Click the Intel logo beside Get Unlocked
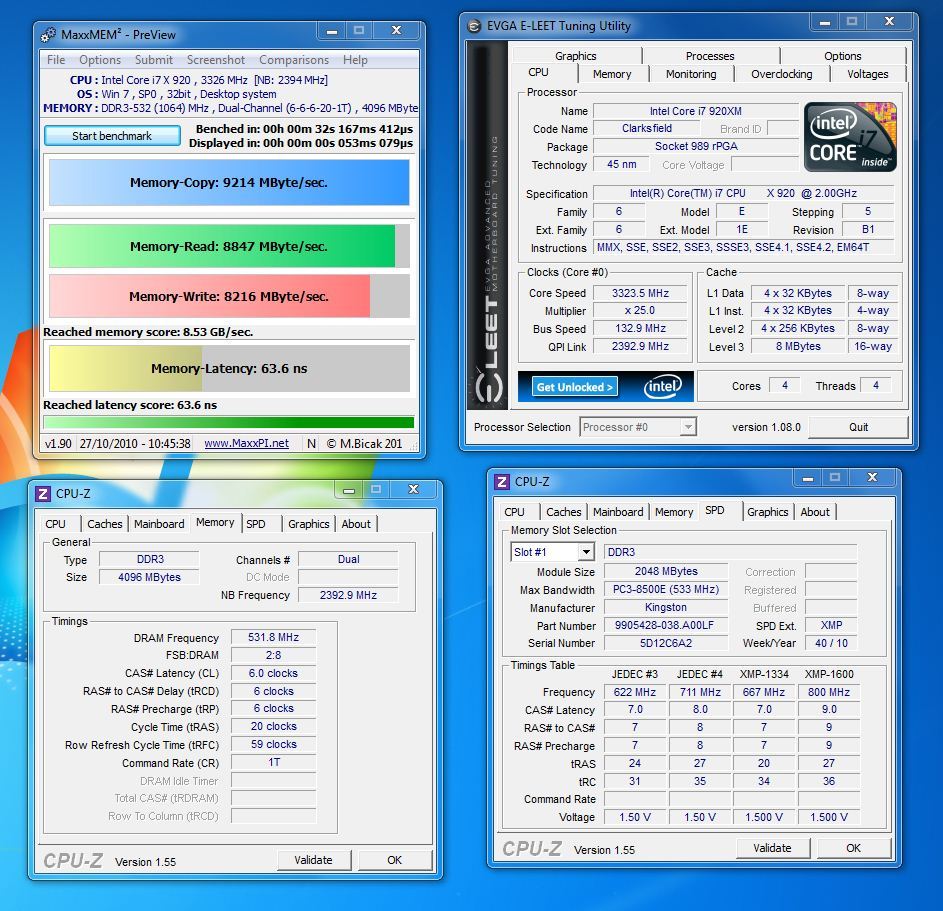The width and height of the screenshot is (943, 911). [x=662, y=387]
